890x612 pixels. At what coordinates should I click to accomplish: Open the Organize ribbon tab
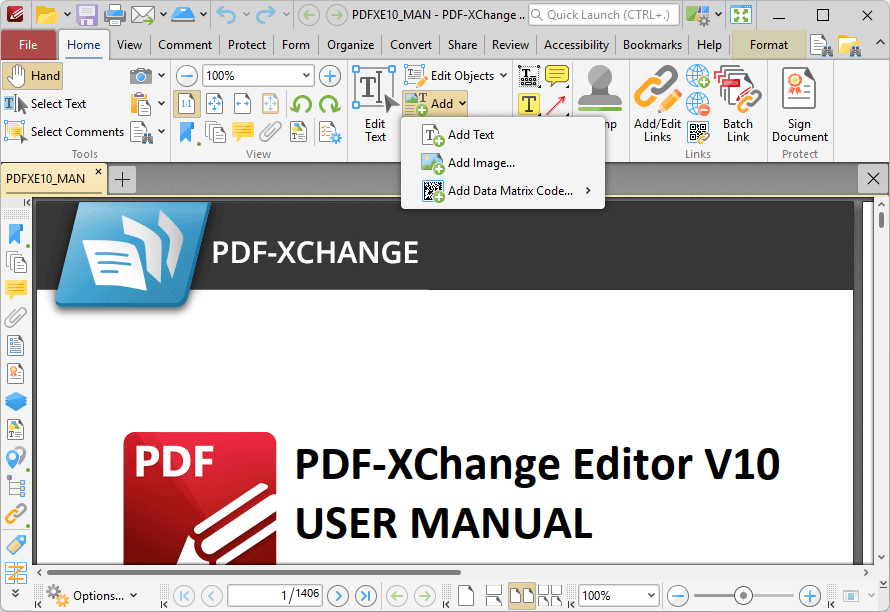350,45
